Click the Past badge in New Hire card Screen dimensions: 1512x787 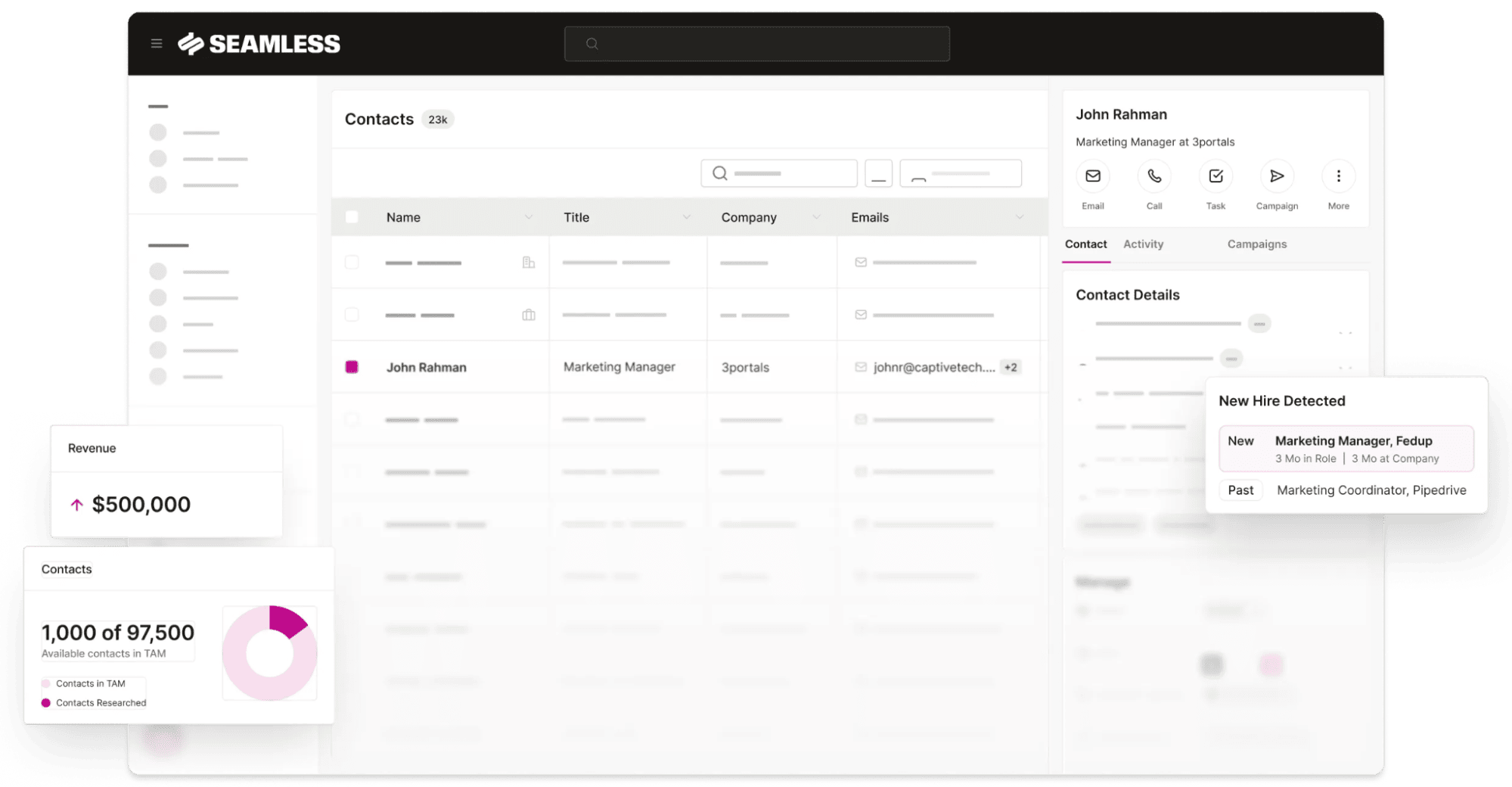pyautogui.click(x=1240, y=490)
